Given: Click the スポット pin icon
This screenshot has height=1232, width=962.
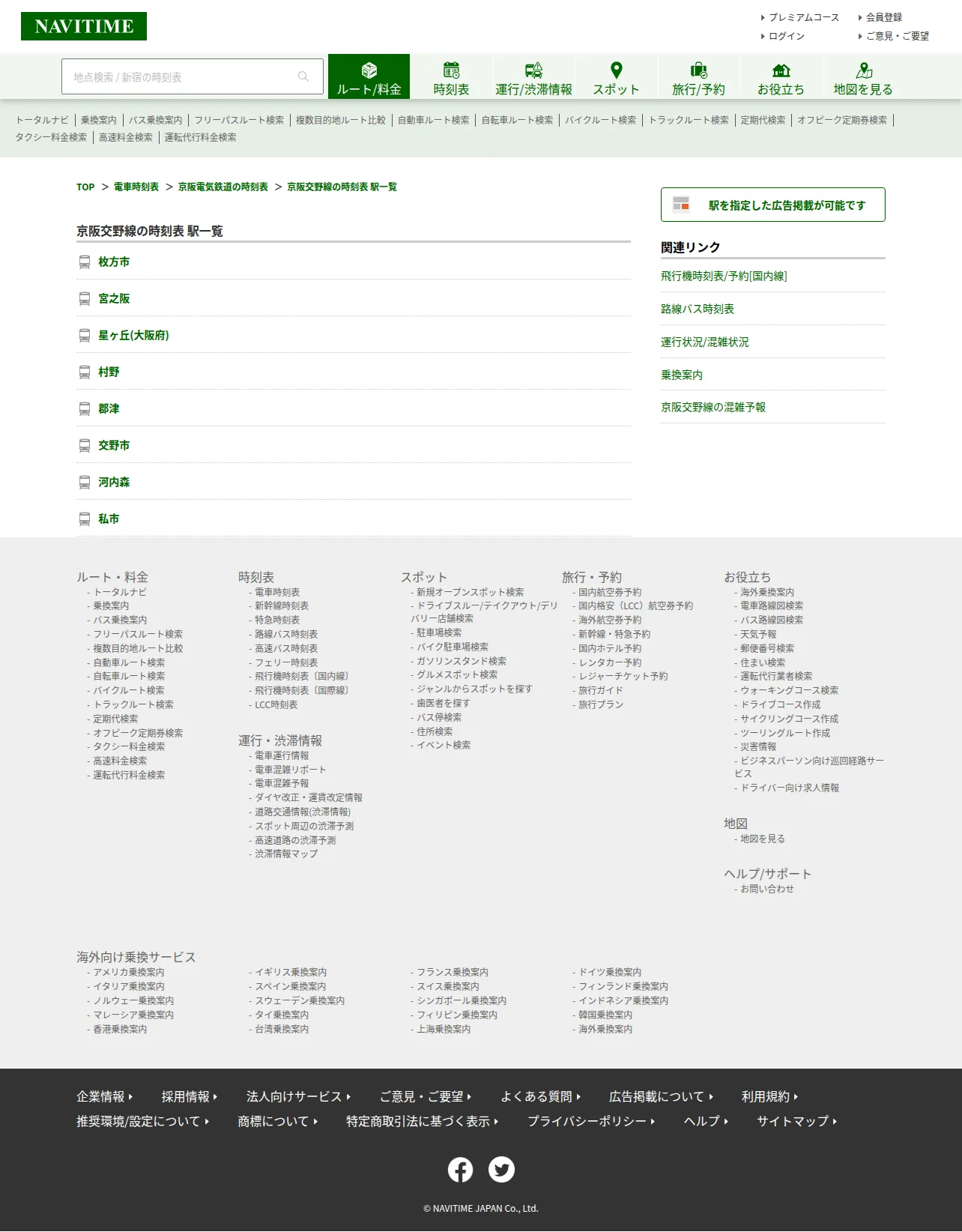Looking at the screenshot, I should point(616,70).
